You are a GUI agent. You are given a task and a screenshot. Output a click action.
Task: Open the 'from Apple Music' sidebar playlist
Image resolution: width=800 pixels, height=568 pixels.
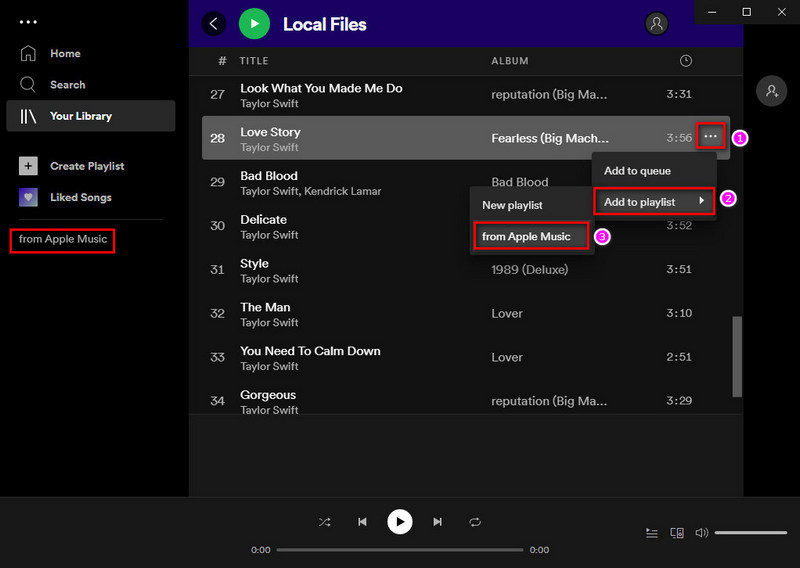(x=63, y=239)
